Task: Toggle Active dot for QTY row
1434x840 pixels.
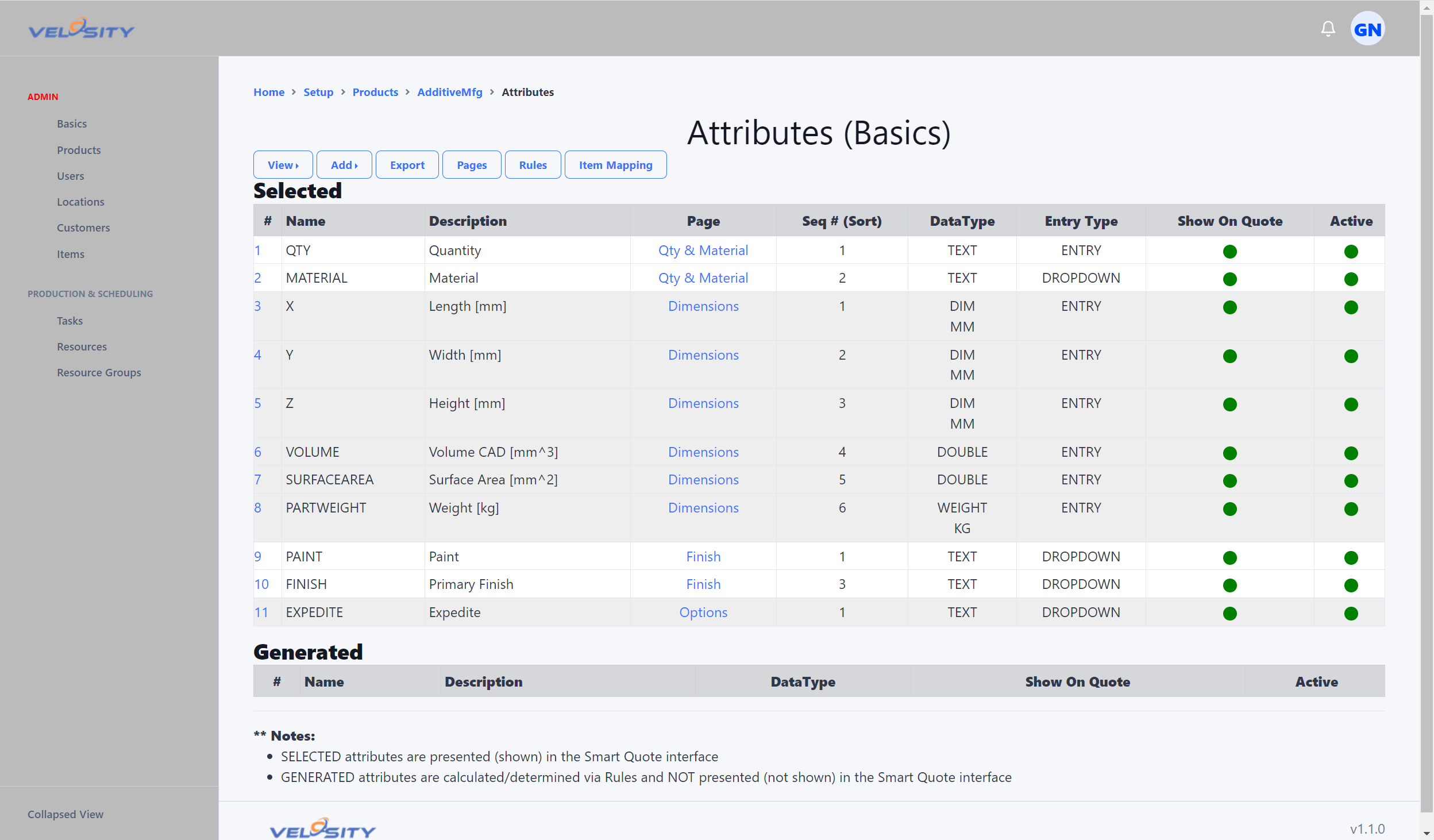Action: coord(1351,252)
